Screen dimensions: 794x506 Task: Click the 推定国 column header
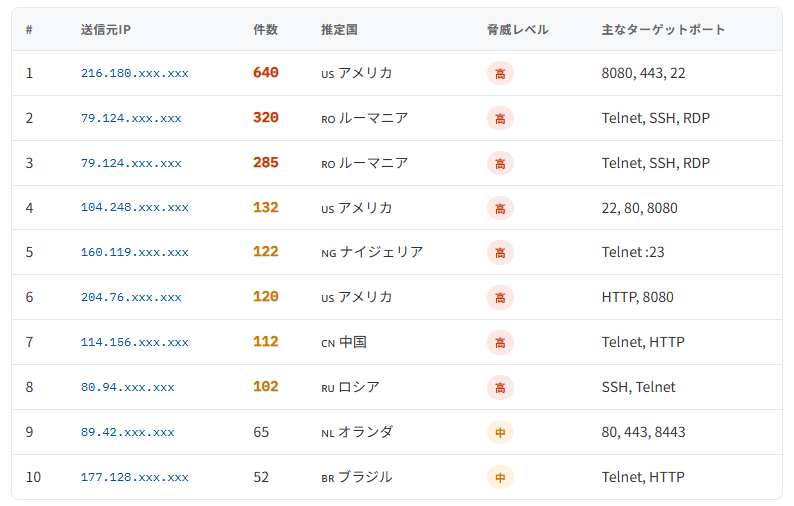pos(339,30)
